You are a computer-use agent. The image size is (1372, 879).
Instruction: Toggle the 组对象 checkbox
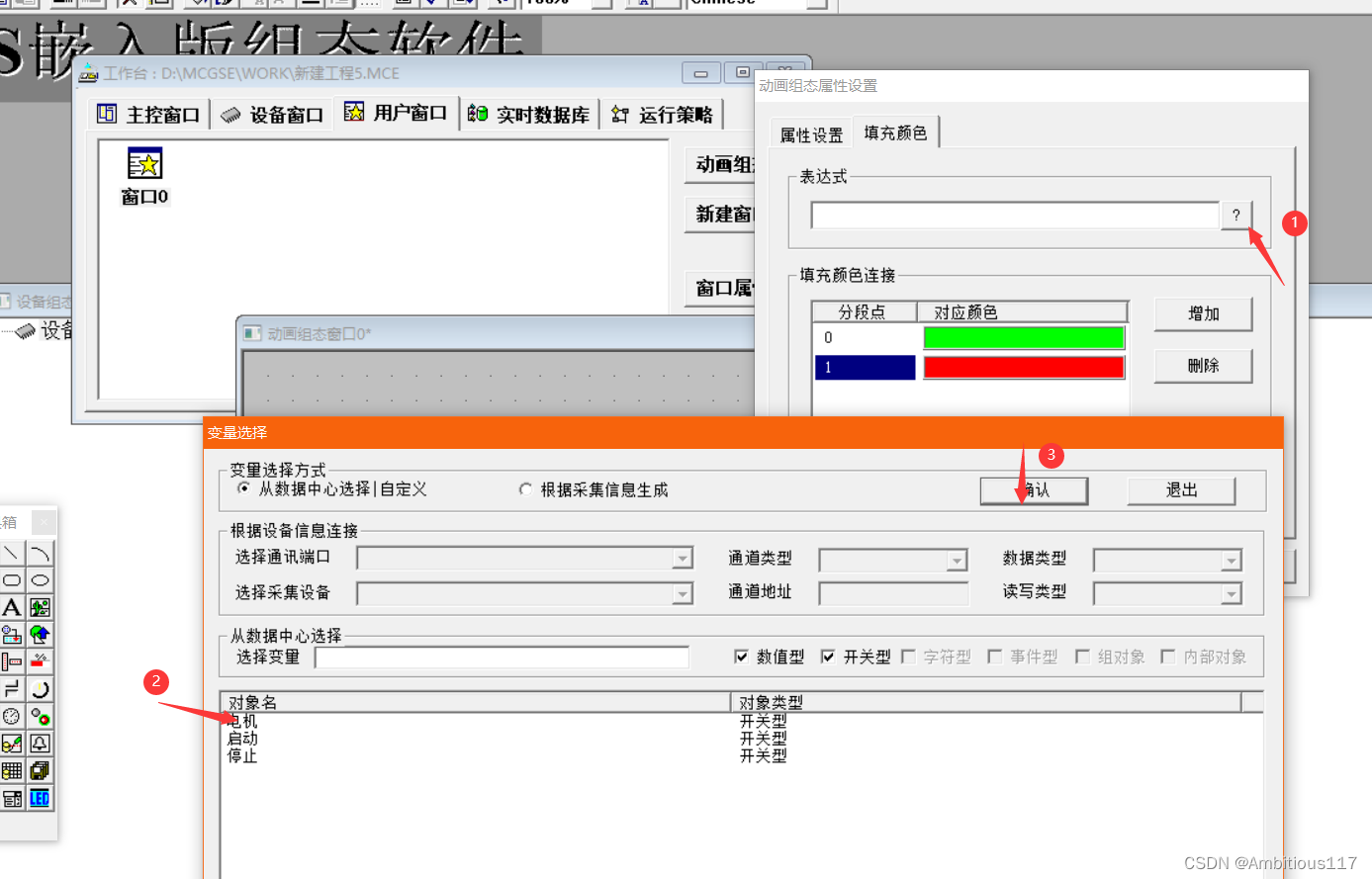[1082, 657]
